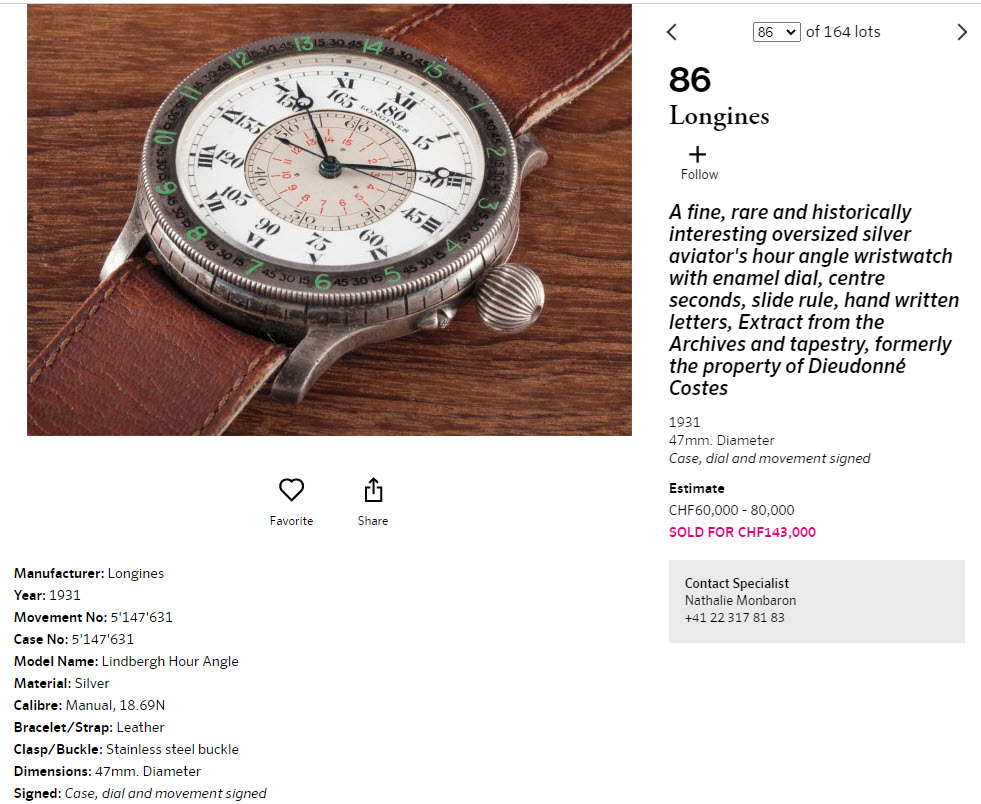Click the SOLD FOR CHF143,000 text
The image size is (981, 804).
click(x=742, y=532)
